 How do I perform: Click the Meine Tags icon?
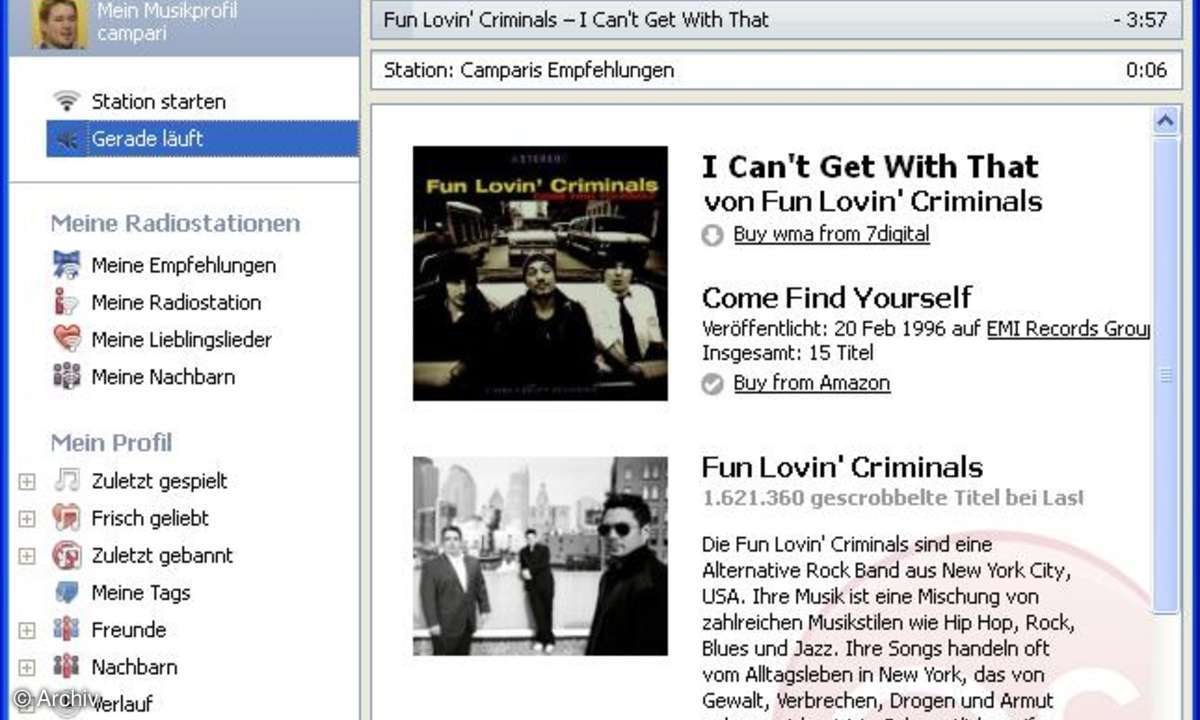pyautogui.click(x=67, y=592)
